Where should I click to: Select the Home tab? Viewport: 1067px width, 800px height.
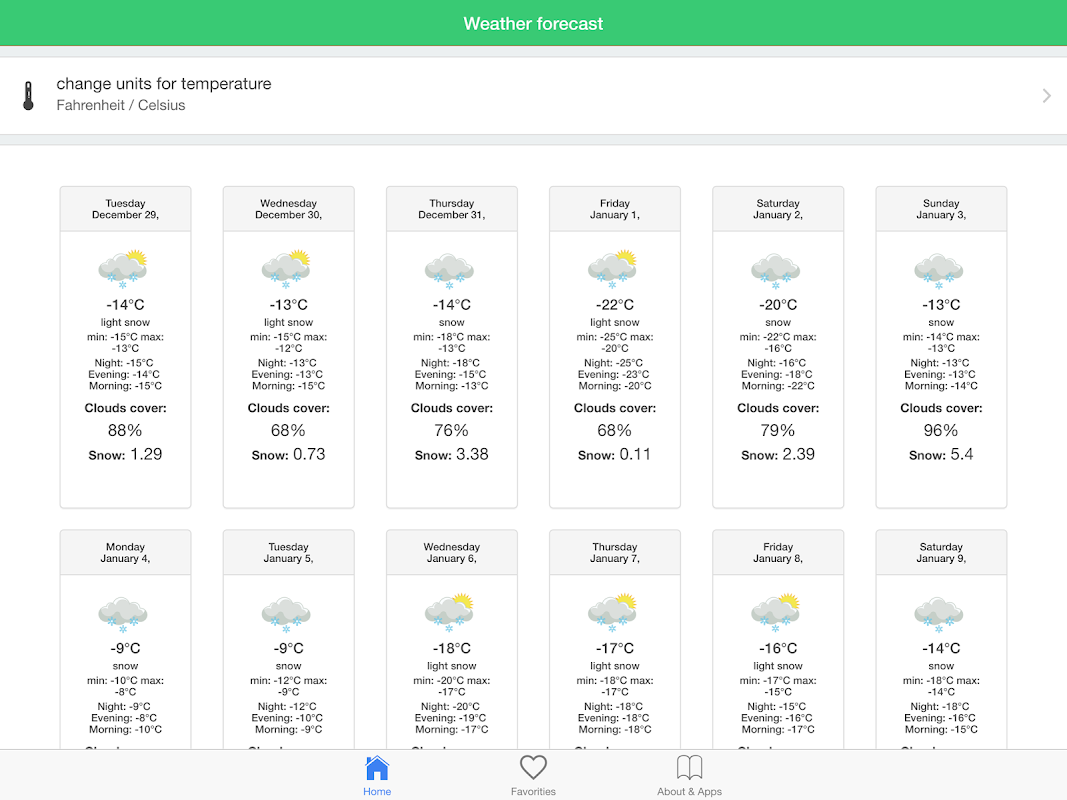(377, 776)
